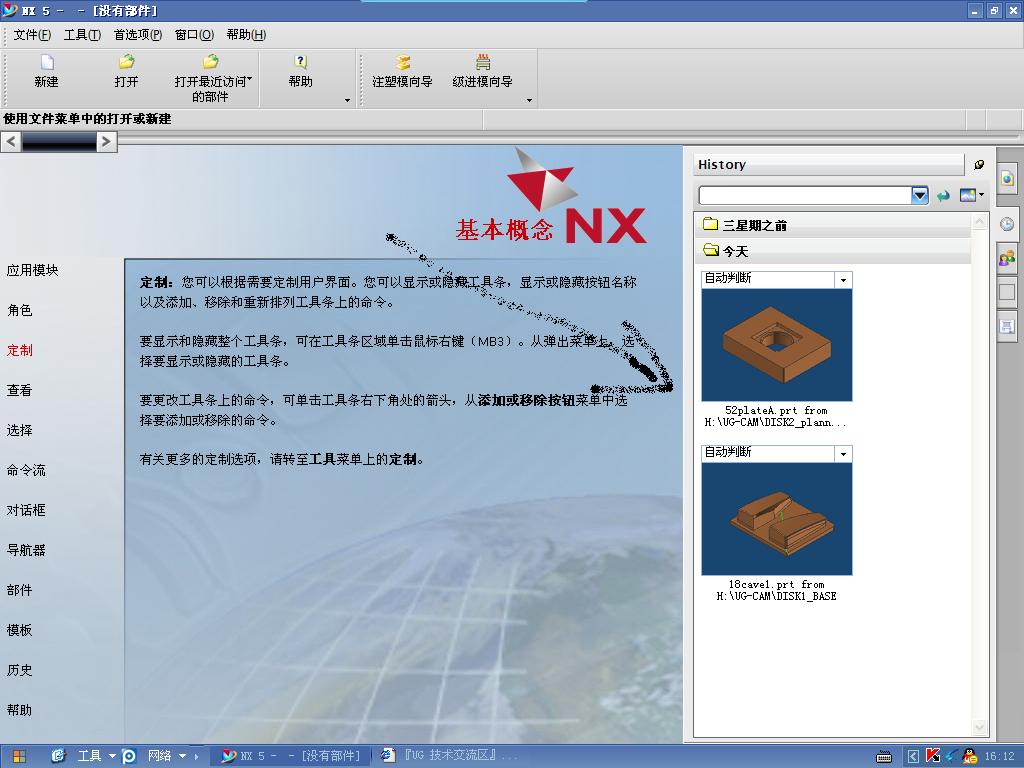This screenshot has width=1024, height=768.
Task: Click the QQ penguin tray icon
Action: (x=970, y=756)
